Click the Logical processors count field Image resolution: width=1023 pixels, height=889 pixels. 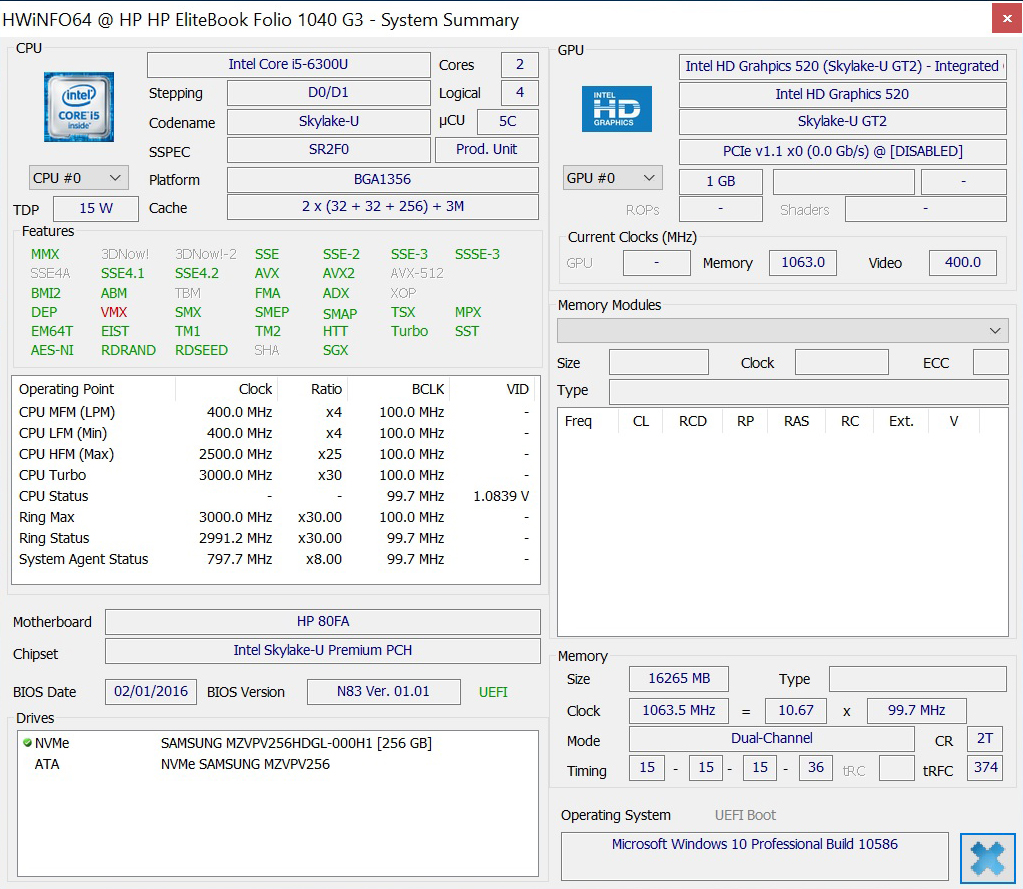[519, 93]
